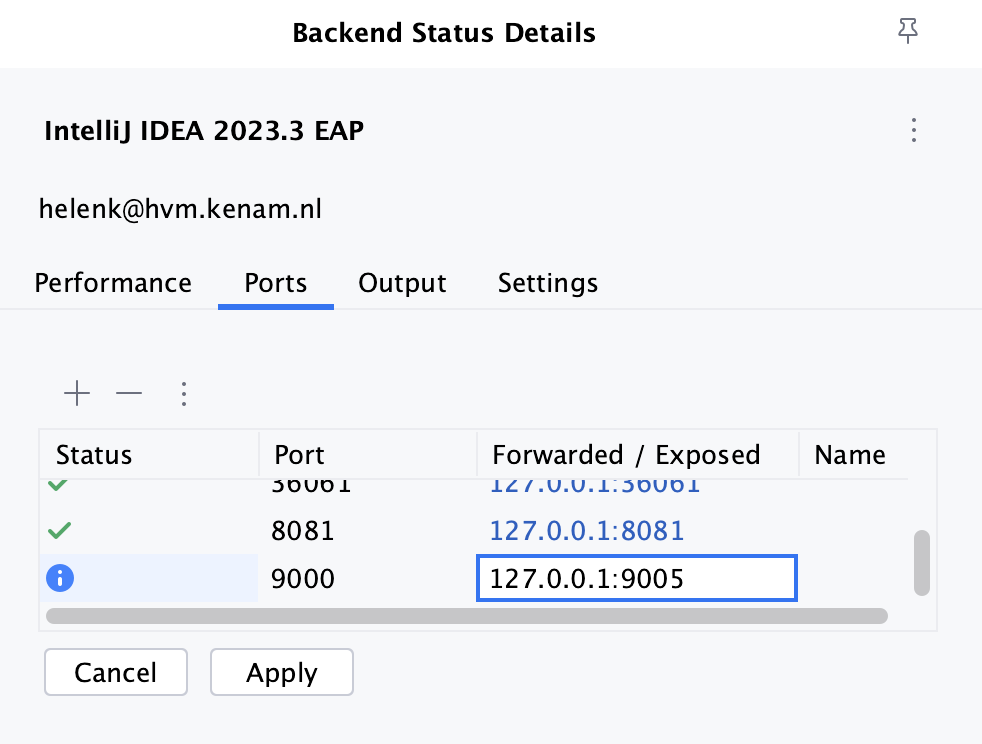
Task: Select the Ports tab
Action: (x=275, y=283)
